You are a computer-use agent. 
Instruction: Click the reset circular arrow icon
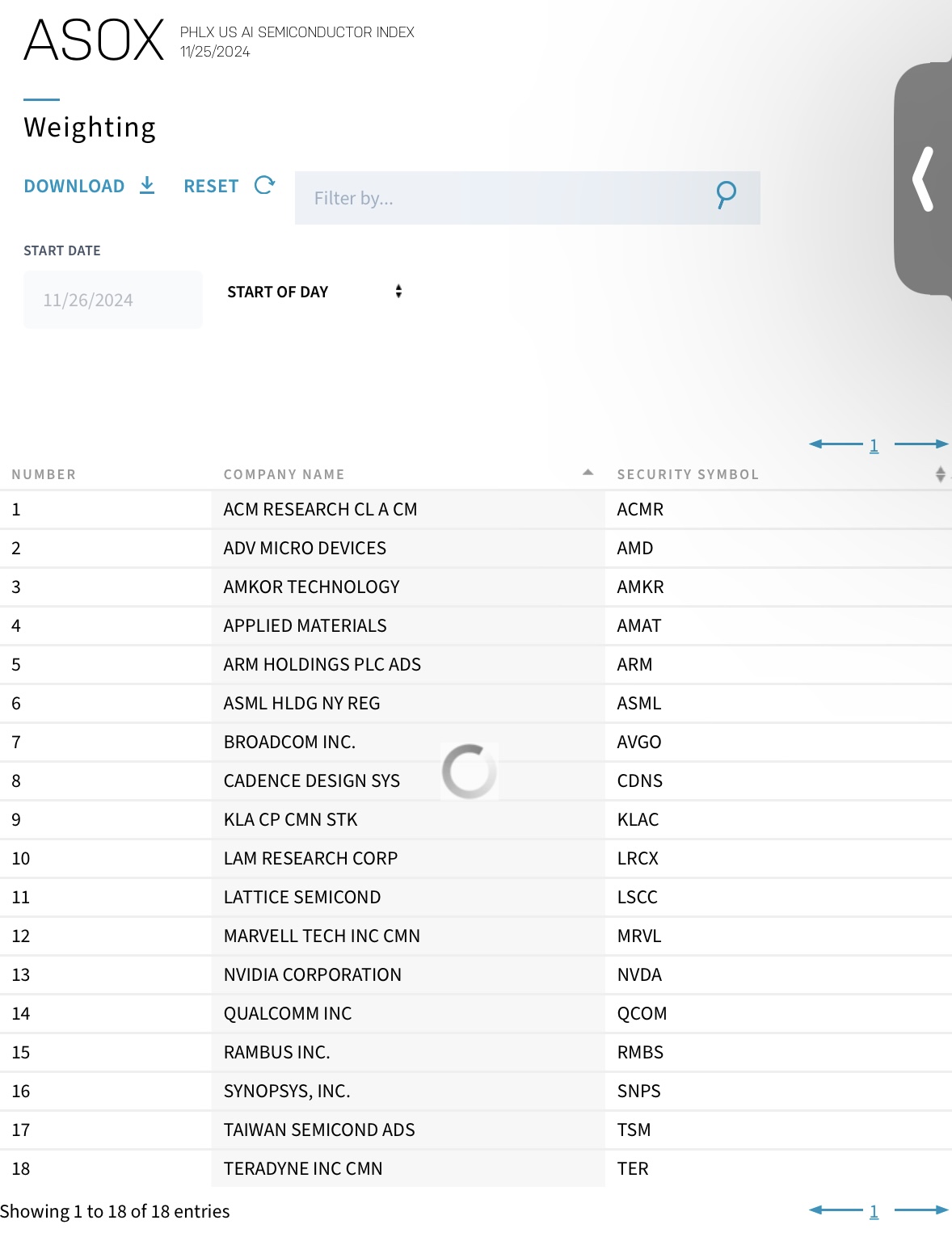[264, 185]
